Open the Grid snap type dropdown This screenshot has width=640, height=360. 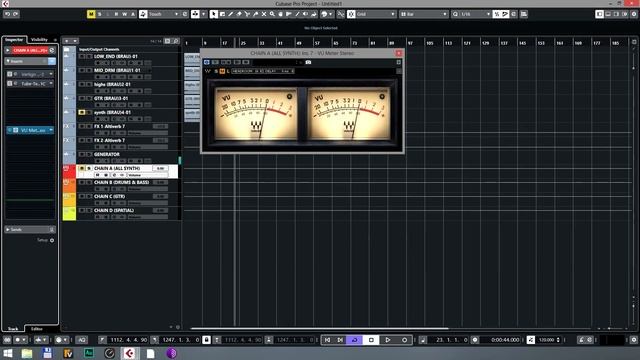click(393, 14)
